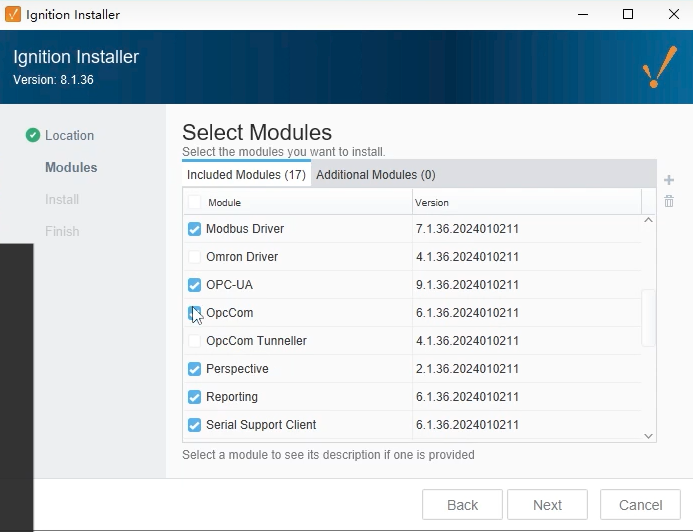Screen dimensions: 693x532
Task: Enable the Omron Driver module checkbox
Action: [194, 257]
